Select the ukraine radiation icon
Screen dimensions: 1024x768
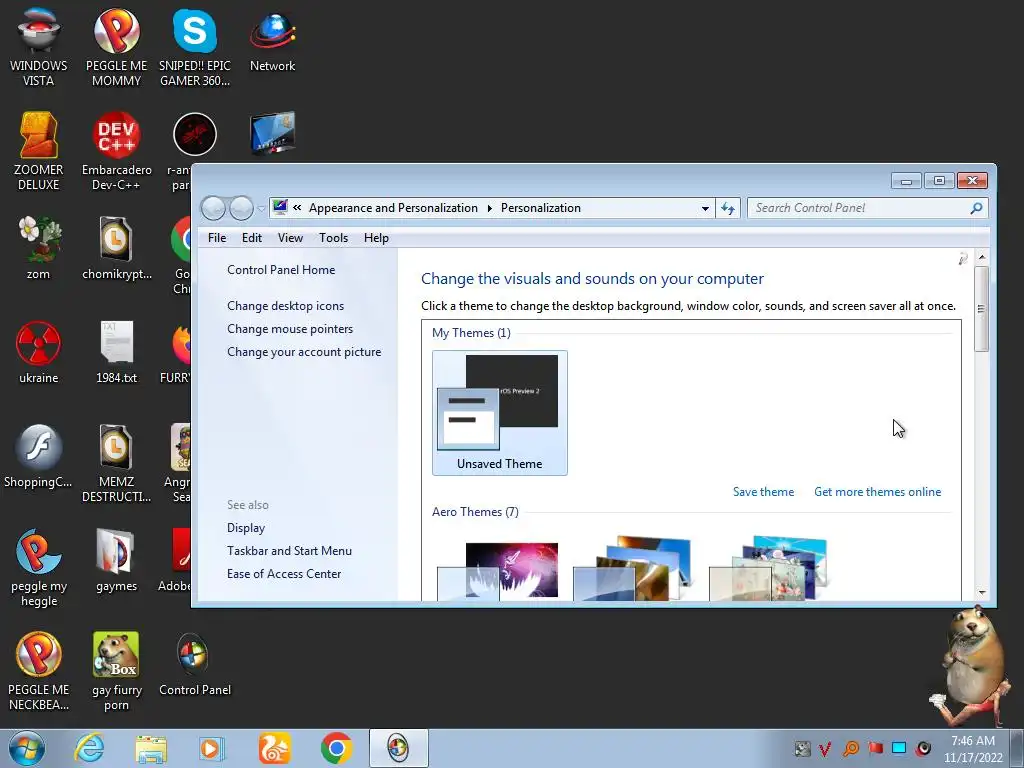pyautogui.click(x=39, y=352)
